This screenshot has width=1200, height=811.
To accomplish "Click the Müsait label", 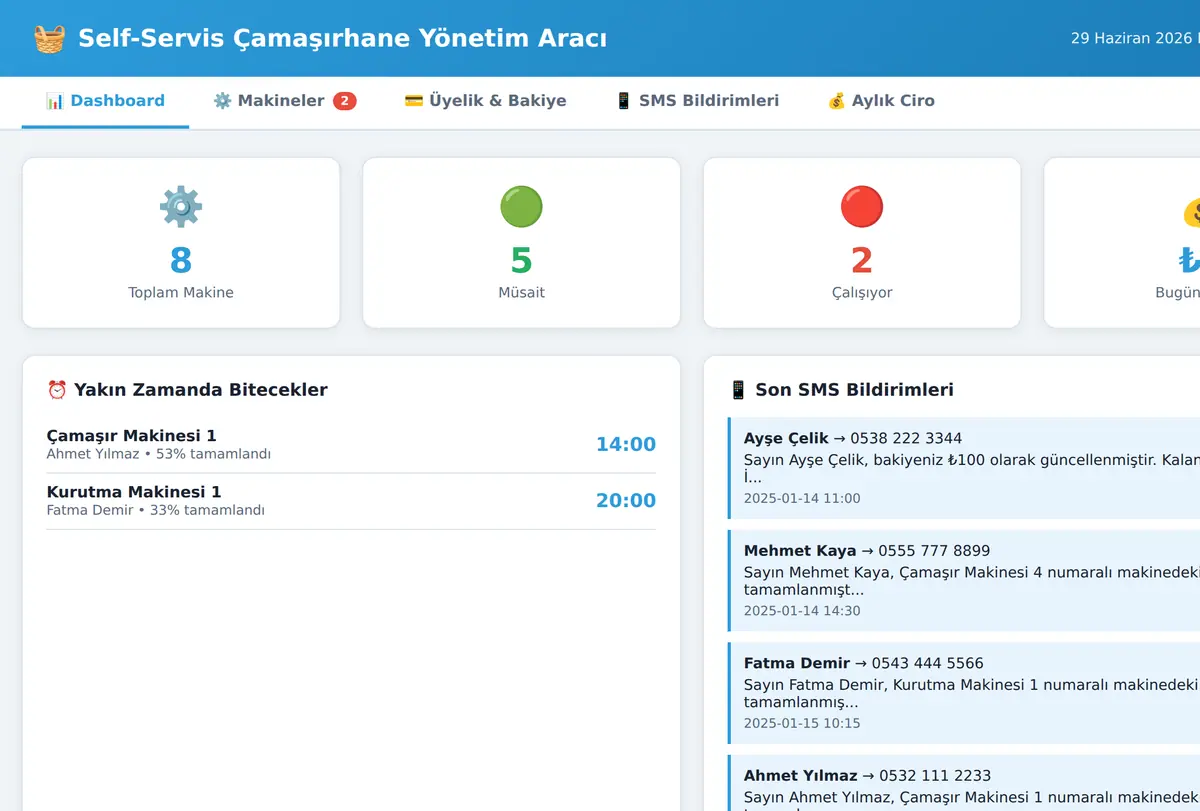I will coord(521,293).
